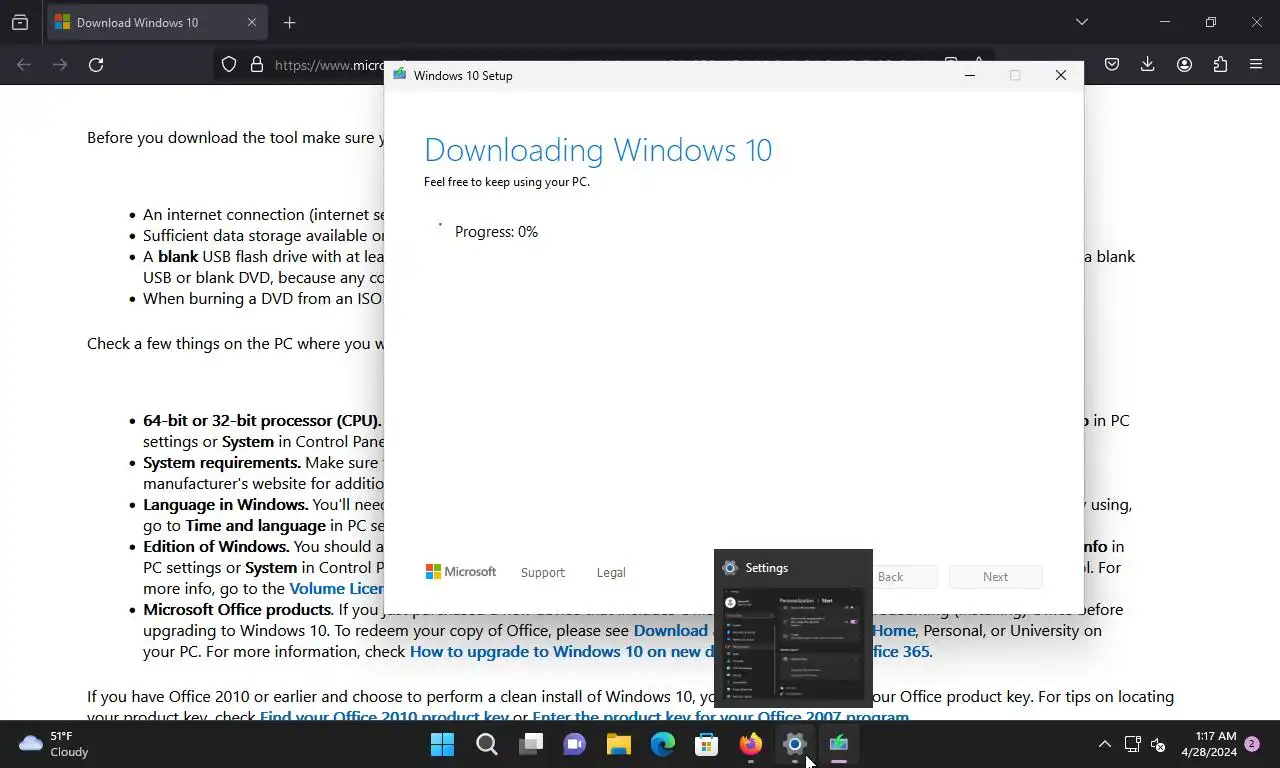Select the Download Windows 10 browser tab
Image resolution: width=1280 pixels, height=768 pixels.
coord(156,22)
